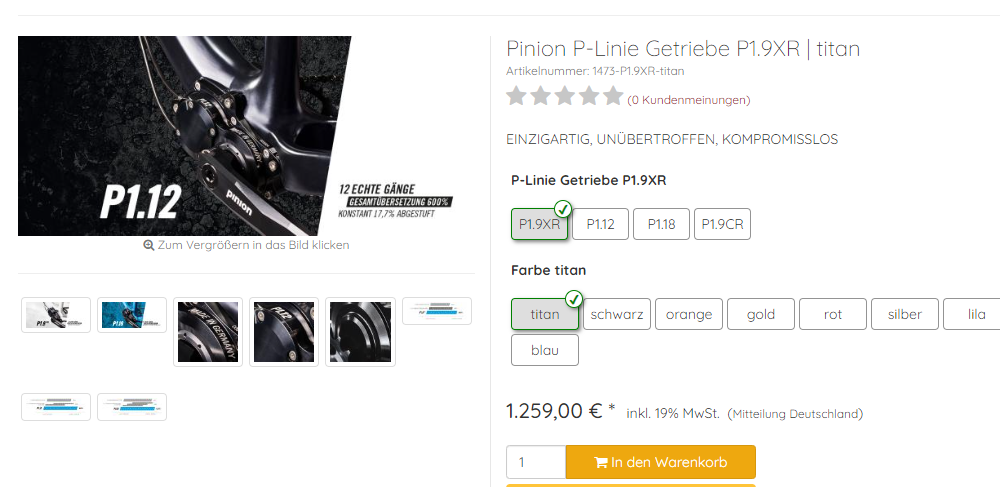Open the Mitteilung Deutschland link

(x=795, y=414)
